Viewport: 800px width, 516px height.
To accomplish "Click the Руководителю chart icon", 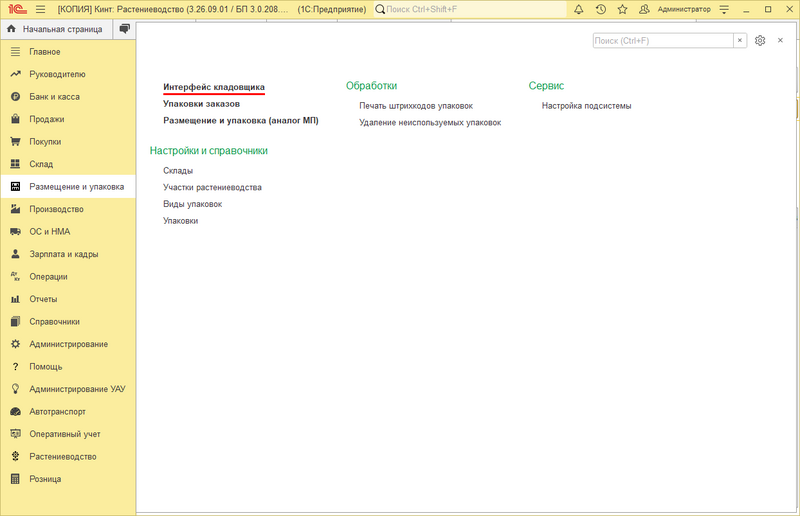I will 15,74.
